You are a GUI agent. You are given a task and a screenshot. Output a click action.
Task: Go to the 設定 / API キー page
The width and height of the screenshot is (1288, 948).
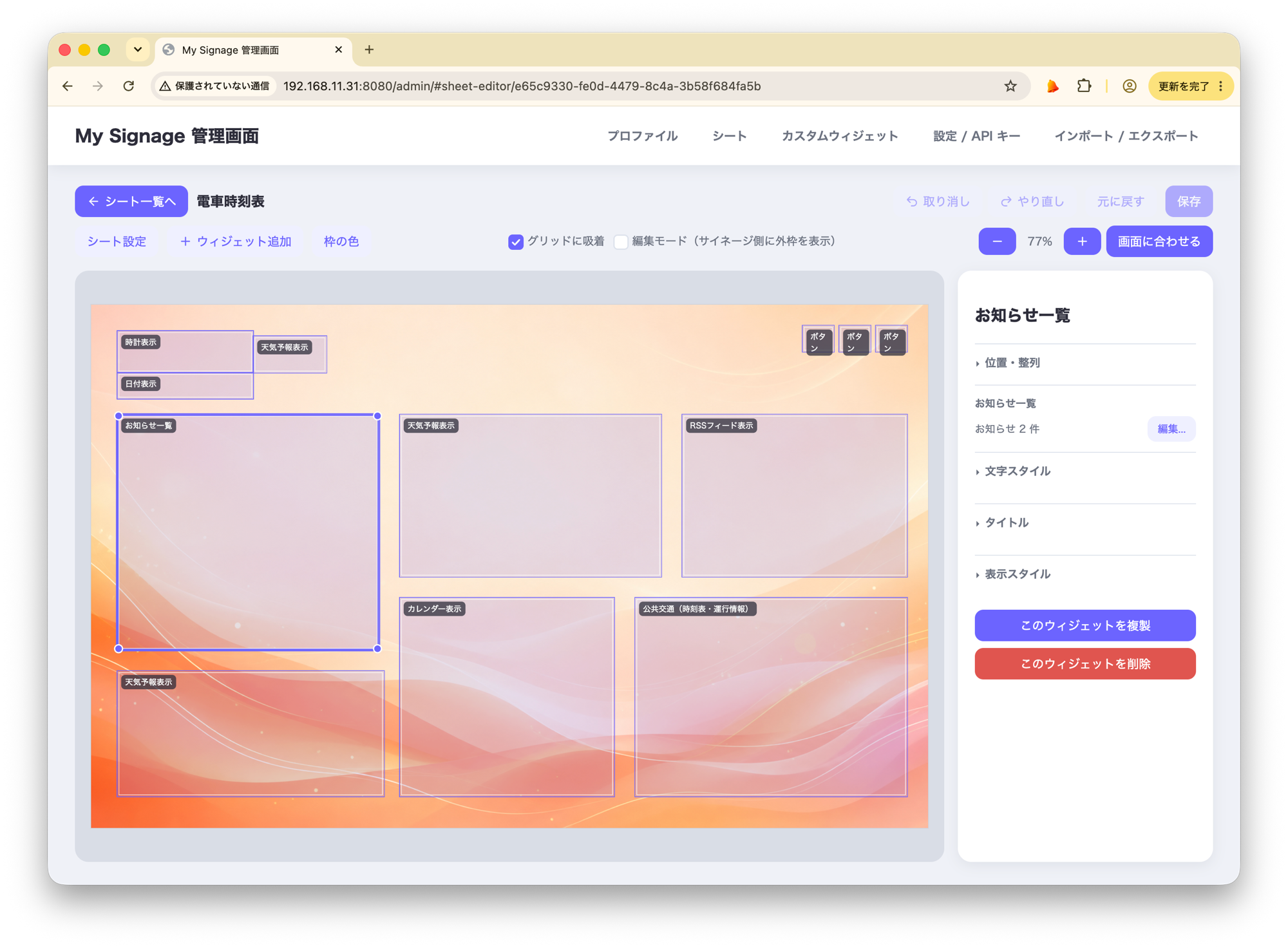976,136
